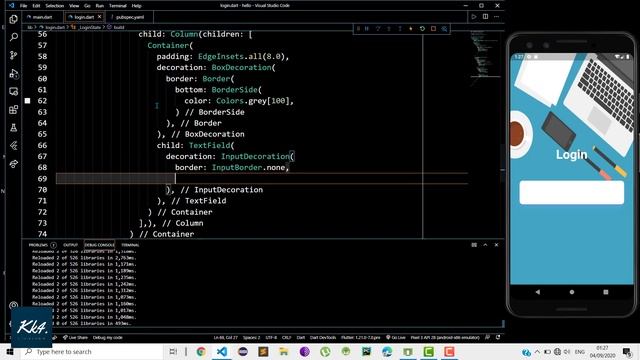Run the file with the play icon

[474, 17]
